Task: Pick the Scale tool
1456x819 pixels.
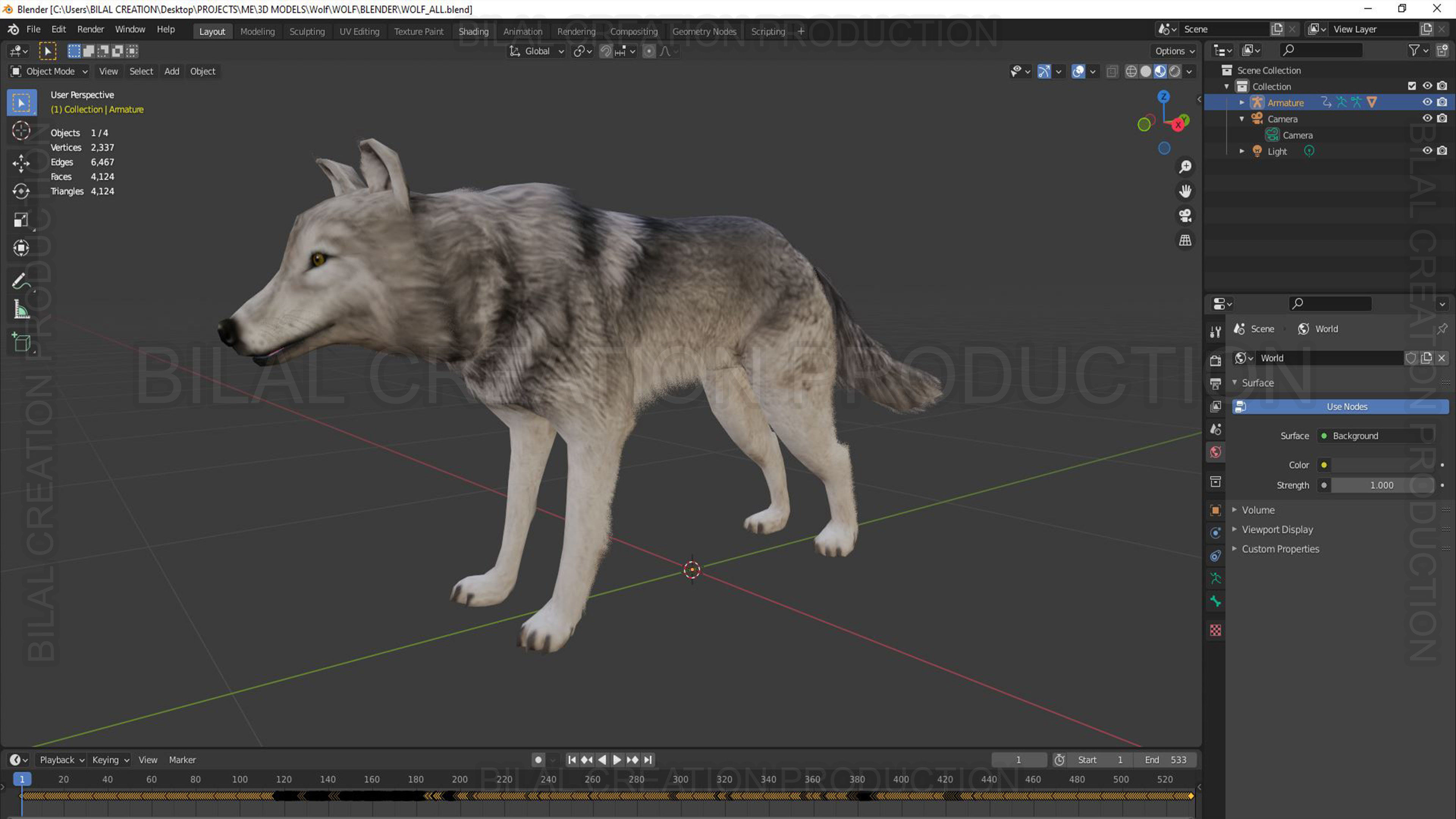Action: [22, 220]
